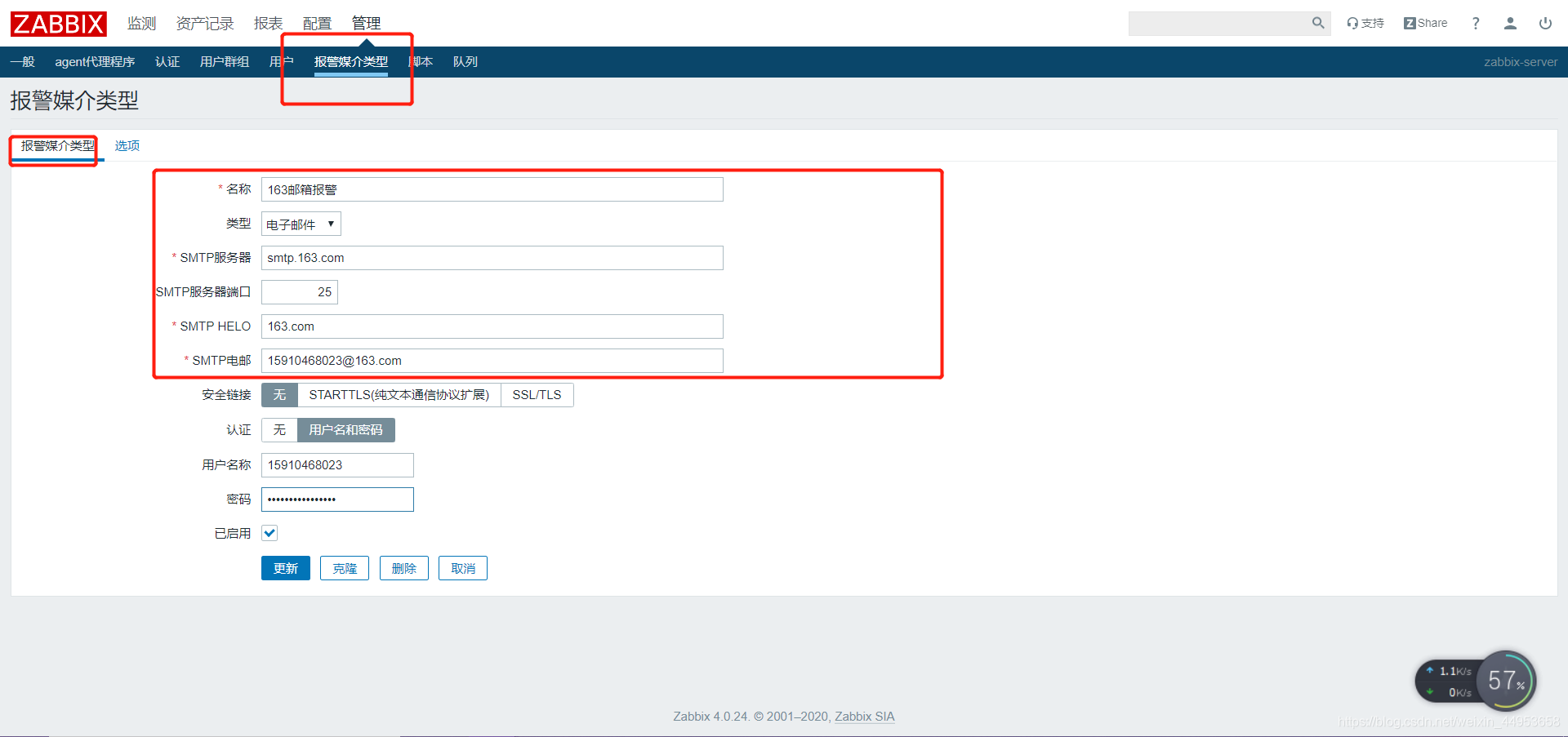Click the ZABBIX logo
This screenshot has height=737, width=1568.
59,24
